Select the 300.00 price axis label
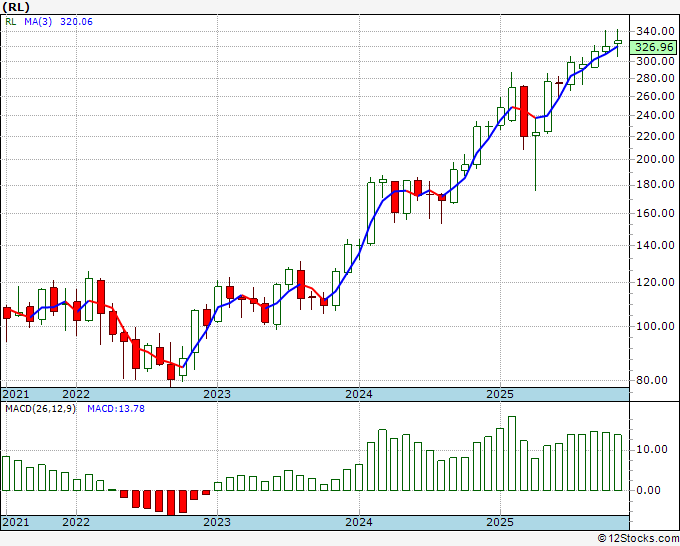The image size is (680, 546). 655,61
